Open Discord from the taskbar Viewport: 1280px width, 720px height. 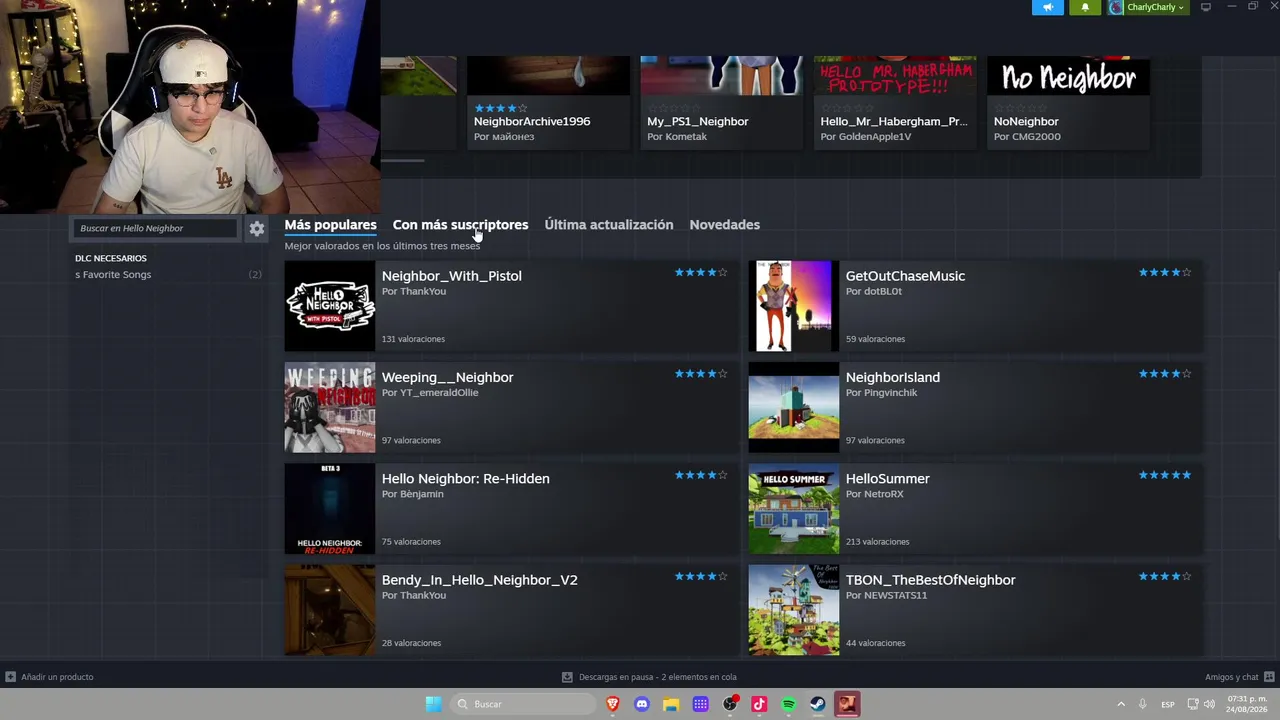(x=642, y=704)
